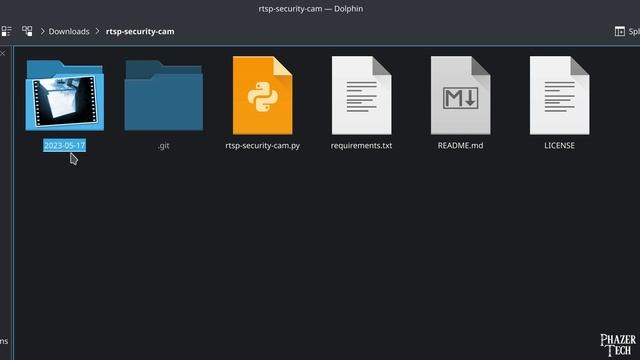Click rtsp-security-cam breadcrumb segment

pos(140,31)
